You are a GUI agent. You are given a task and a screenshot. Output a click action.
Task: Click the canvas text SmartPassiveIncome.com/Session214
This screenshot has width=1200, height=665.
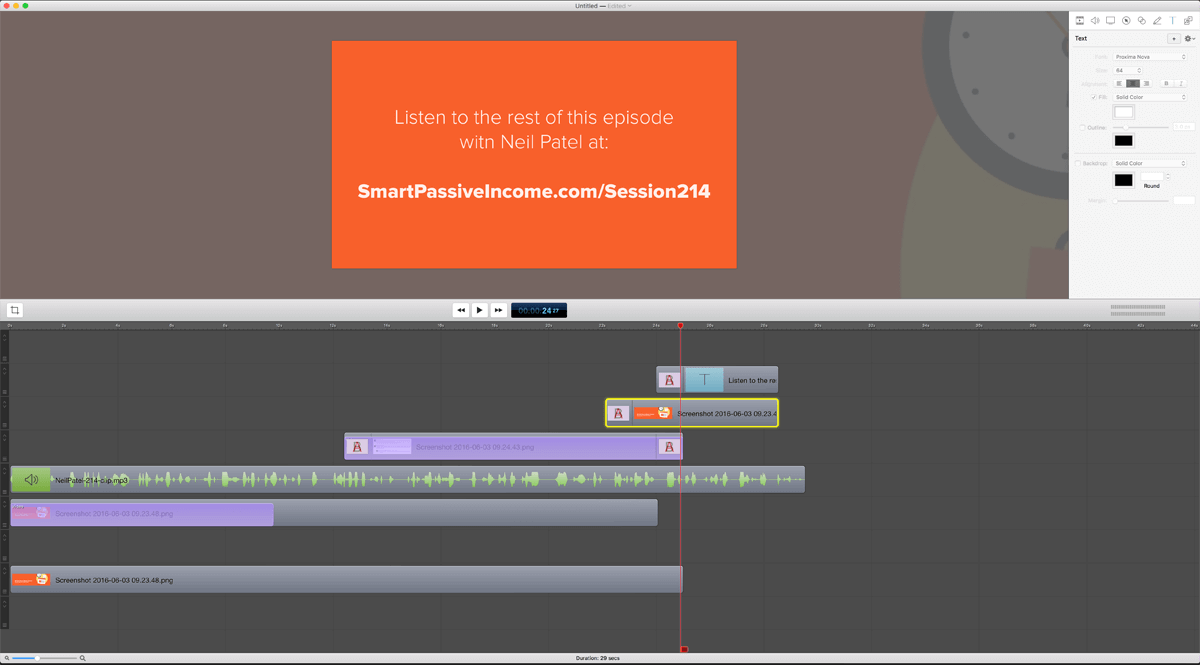pos(534,191)
